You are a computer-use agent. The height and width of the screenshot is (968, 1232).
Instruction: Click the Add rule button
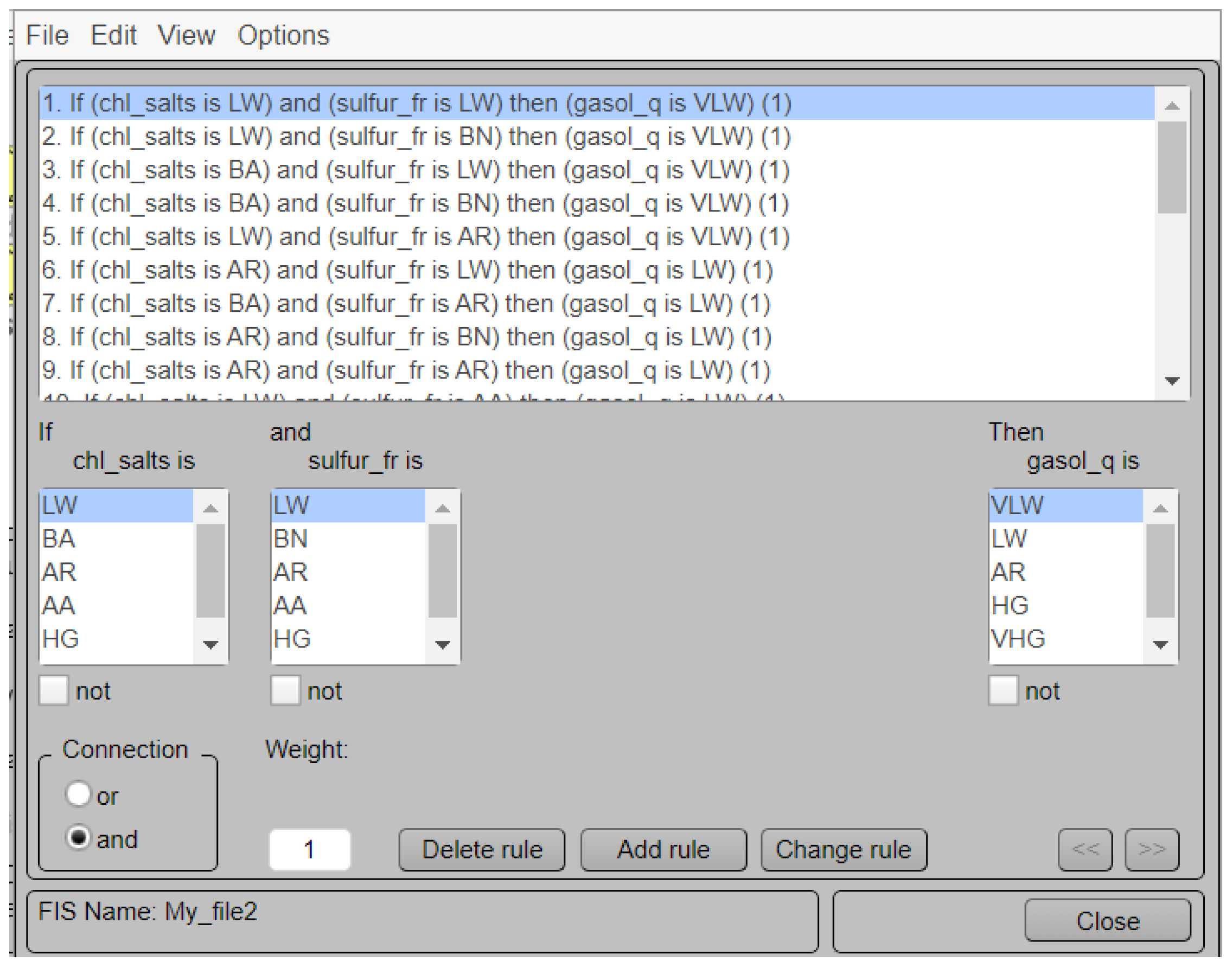tap(663, 850)
